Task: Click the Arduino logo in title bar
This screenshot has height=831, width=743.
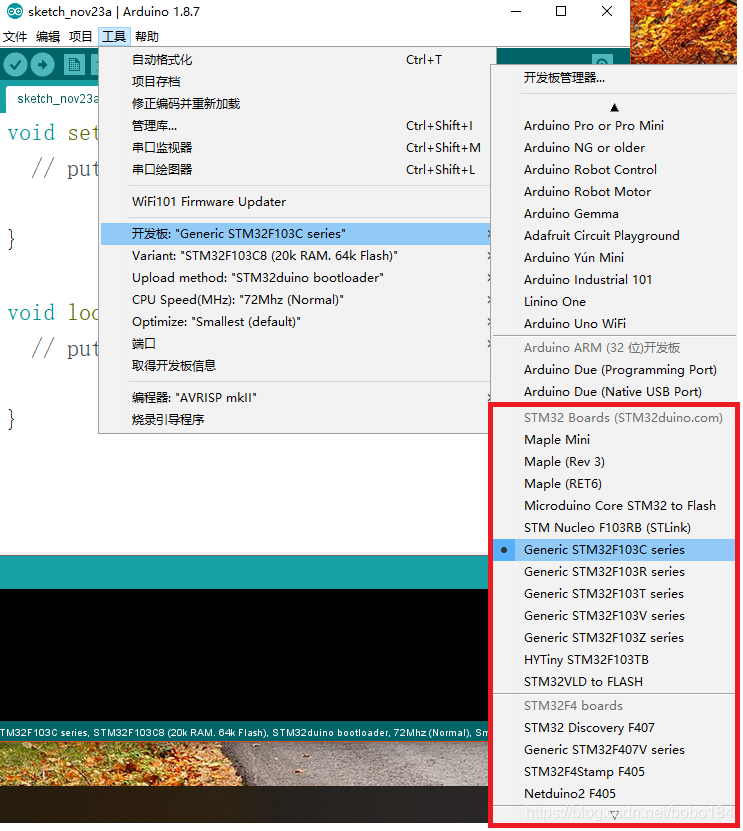Action: (15, 11)
